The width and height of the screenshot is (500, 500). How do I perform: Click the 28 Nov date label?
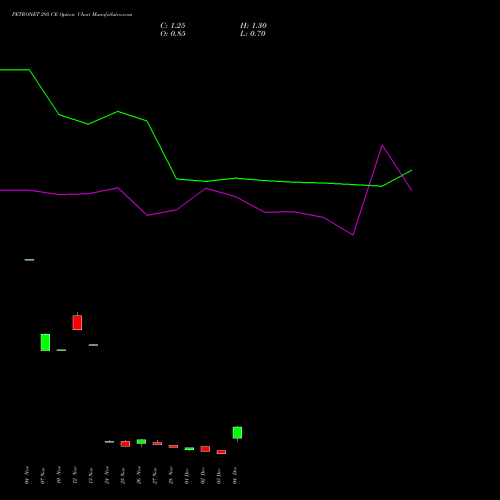pos(171,475)
